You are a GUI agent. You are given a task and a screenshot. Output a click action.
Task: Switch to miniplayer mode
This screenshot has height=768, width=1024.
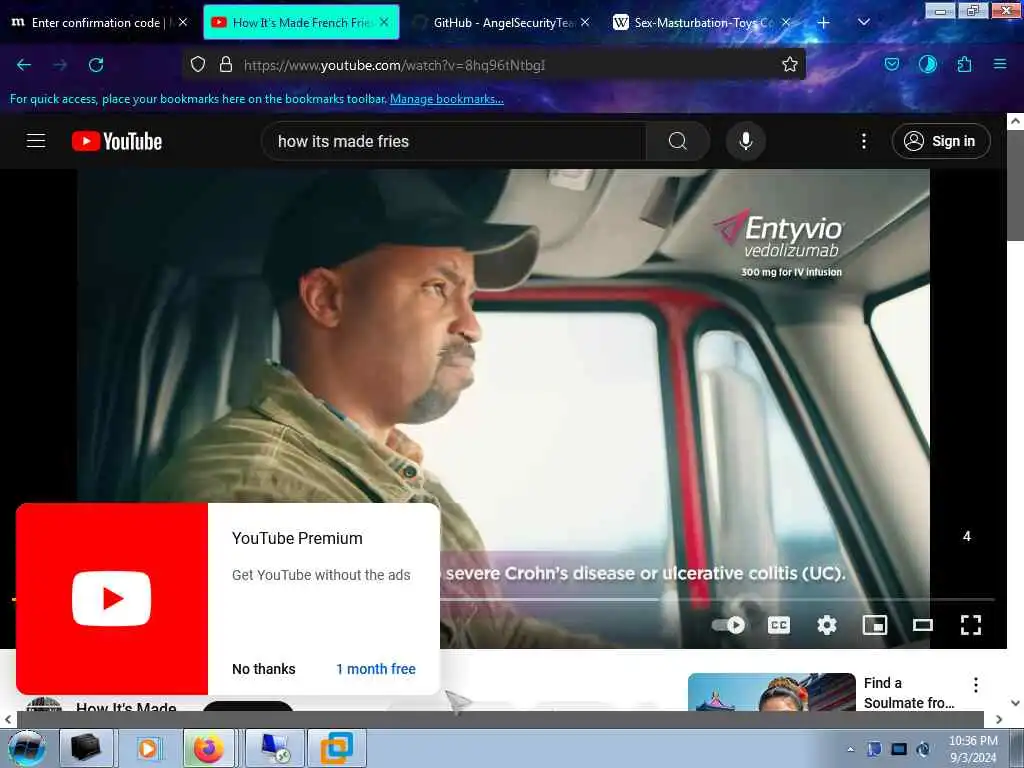coord(874,625)
